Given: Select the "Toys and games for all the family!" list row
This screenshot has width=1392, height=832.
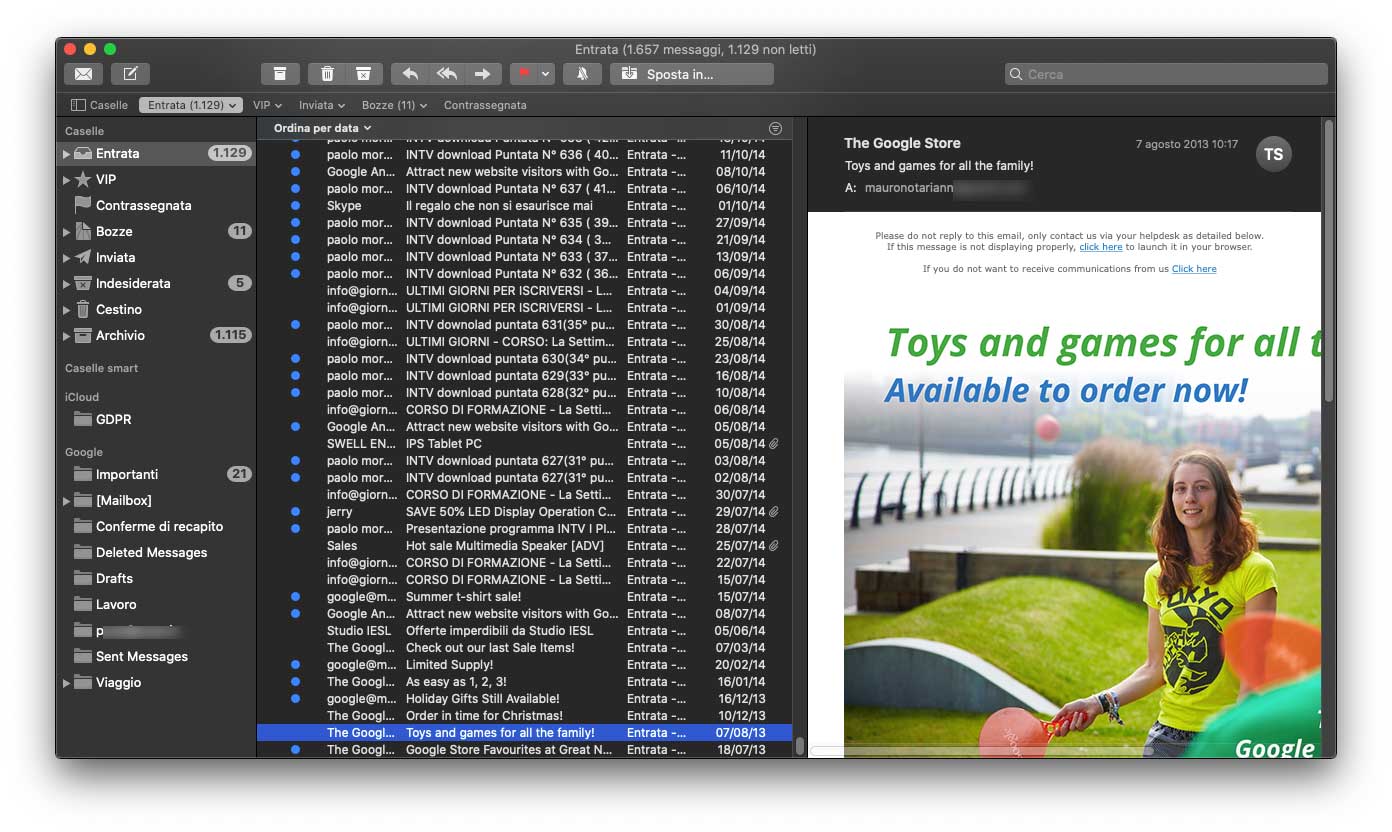Looking at the screenshot, I should click(x=525, y=733).
